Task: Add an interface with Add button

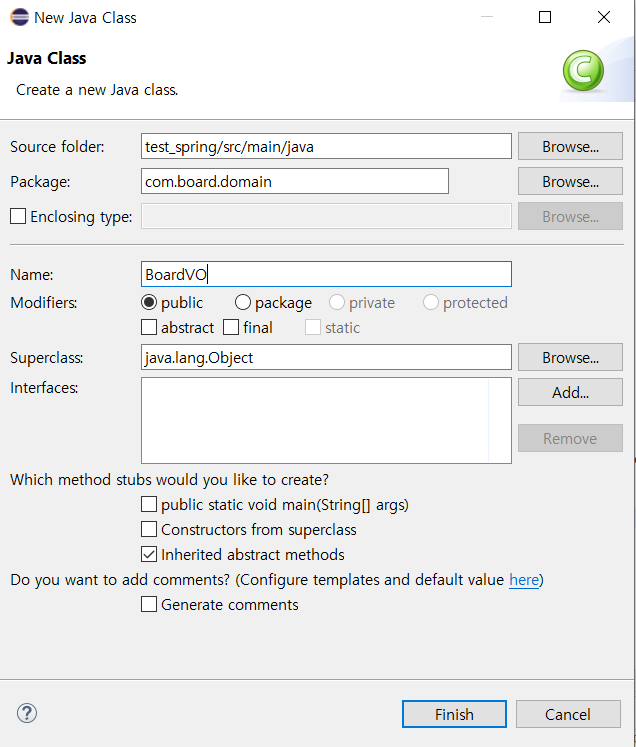Action: pyautogui.click(x=570, y=392)
